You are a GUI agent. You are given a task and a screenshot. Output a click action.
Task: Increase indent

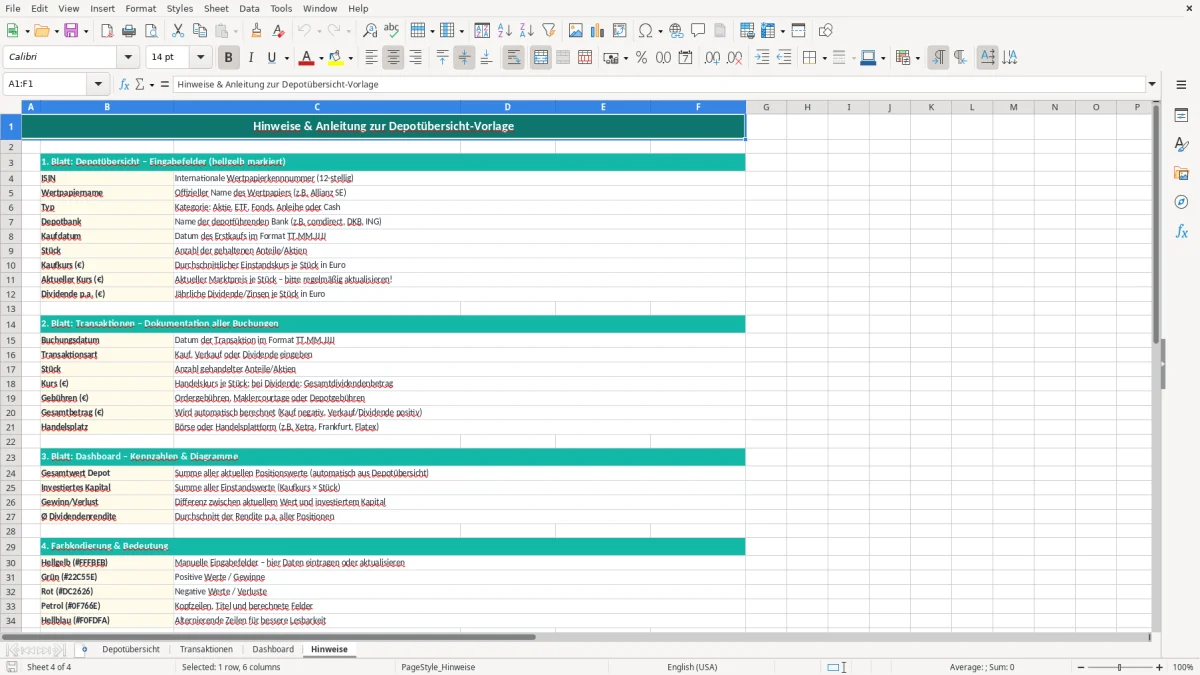pos(762,58)
